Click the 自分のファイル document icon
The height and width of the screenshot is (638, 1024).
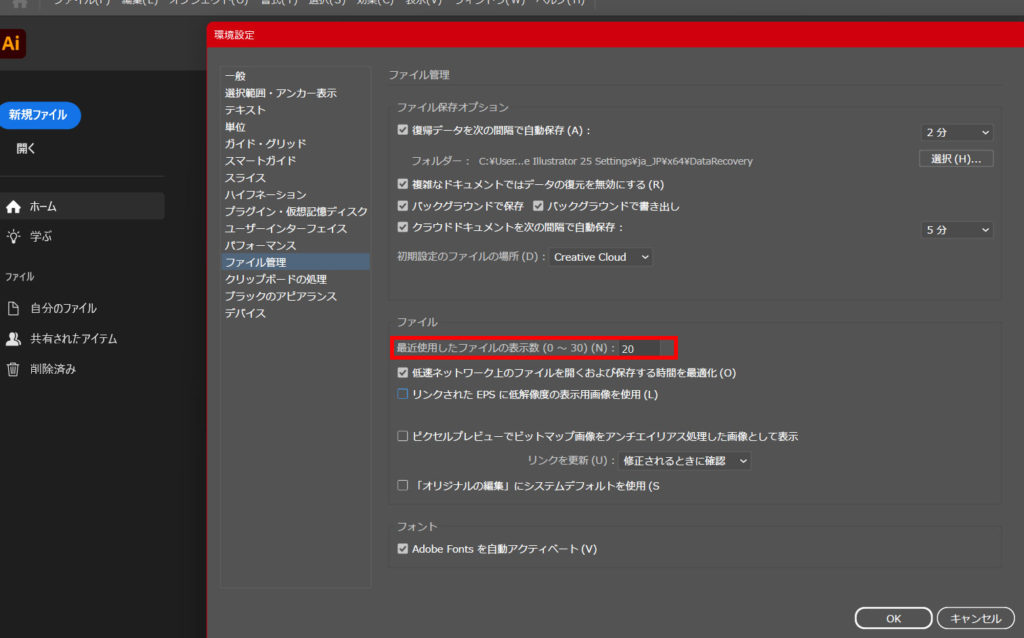coord(13,309)
